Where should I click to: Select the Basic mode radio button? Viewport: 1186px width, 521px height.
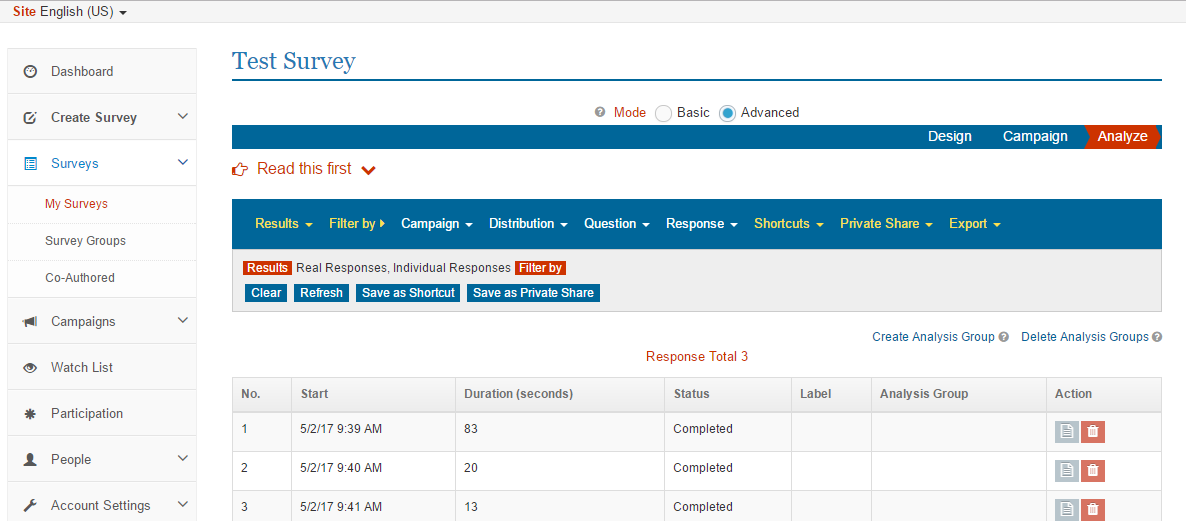click(x=663, y=113)
